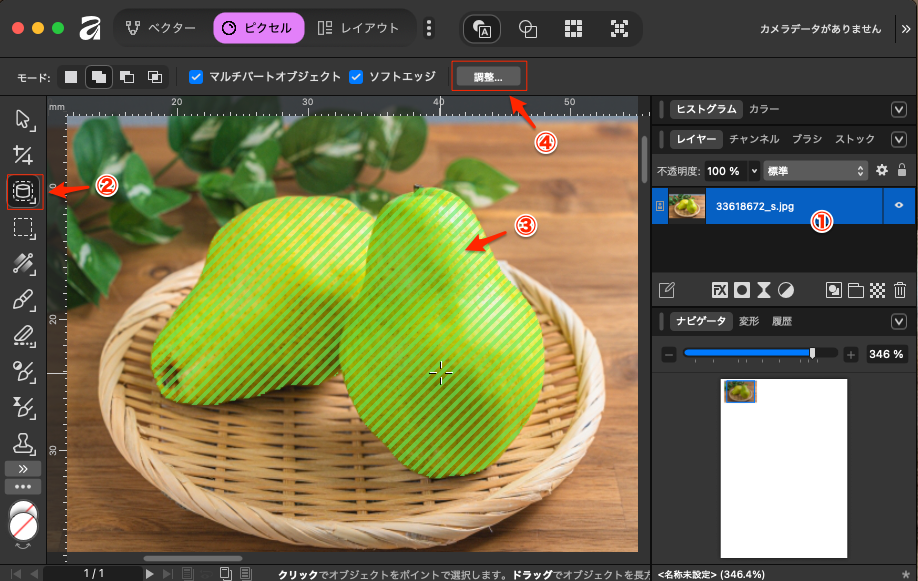The width and height of the screenshot is (918, 581).
Task: Switch to the ベクター studio tab
Action: pyautogui.click(x=162, y=28)
